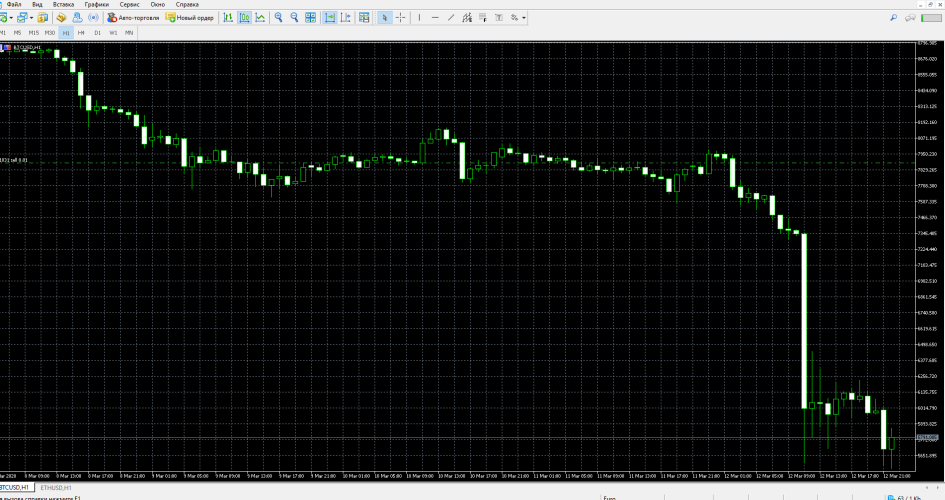Click the Новый ордер button

coord(190,17)
